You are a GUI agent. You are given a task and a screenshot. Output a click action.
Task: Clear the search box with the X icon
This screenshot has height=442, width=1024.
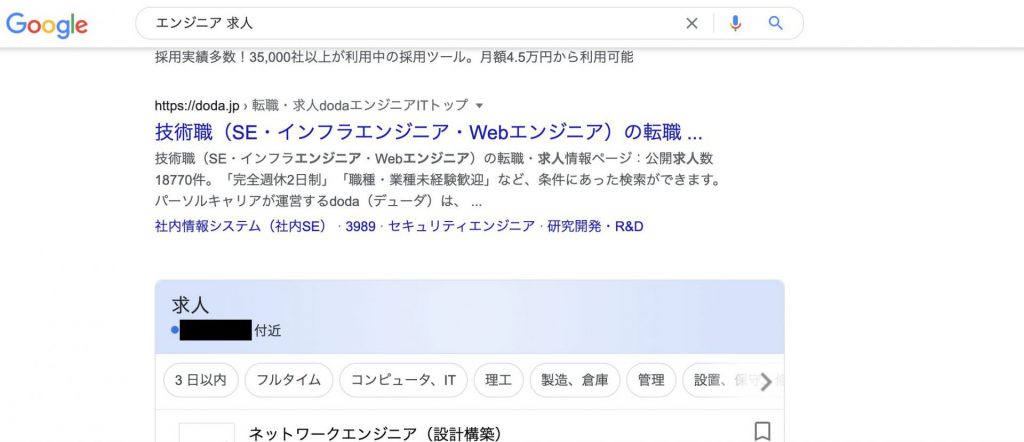692,24
